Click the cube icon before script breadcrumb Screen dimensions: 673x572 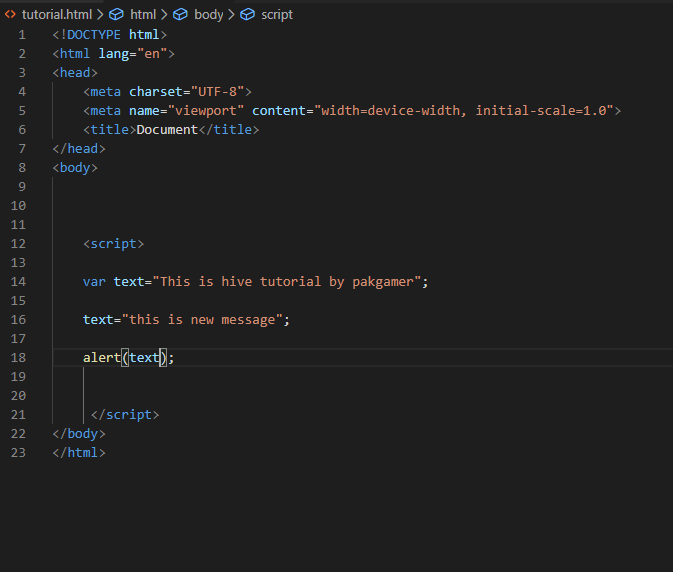coord(247,15)
